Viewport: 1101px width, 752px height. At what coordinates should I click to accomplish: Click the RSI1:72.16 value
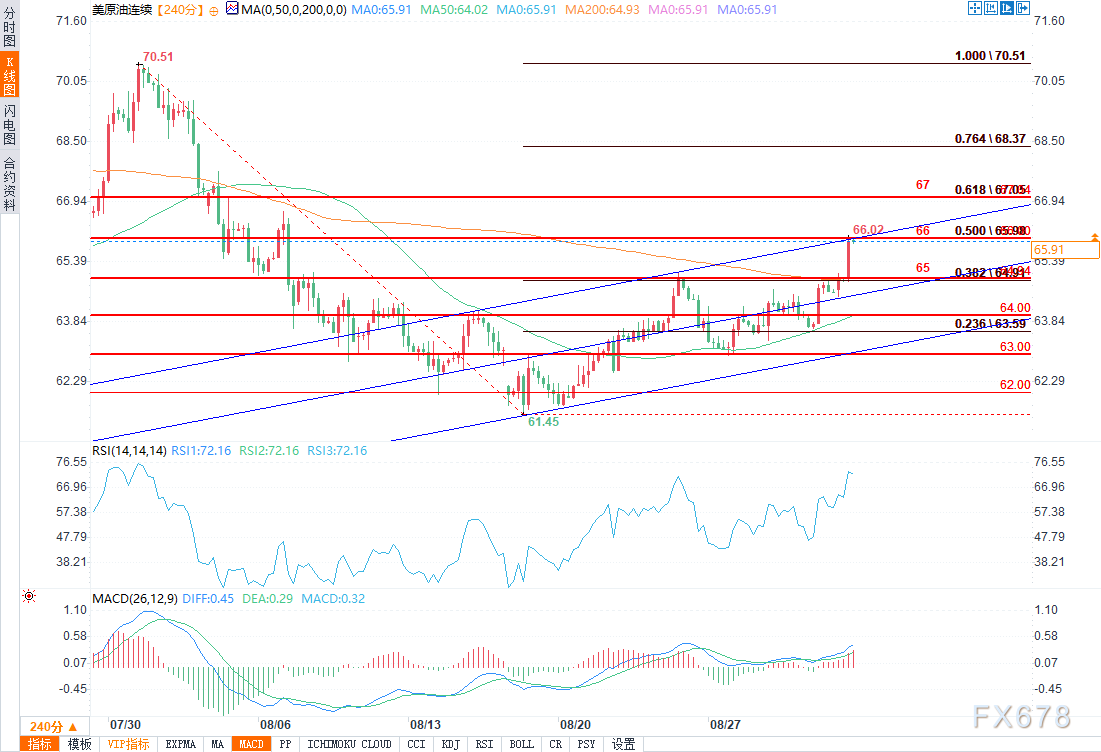202,451
